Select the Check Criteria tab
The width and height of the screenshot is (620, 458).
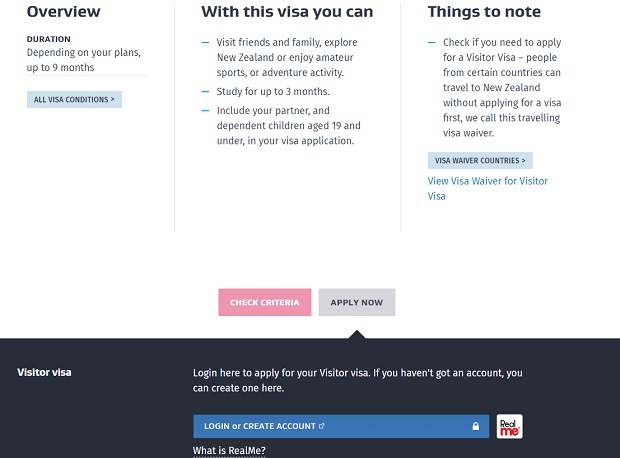pos(265,302)
